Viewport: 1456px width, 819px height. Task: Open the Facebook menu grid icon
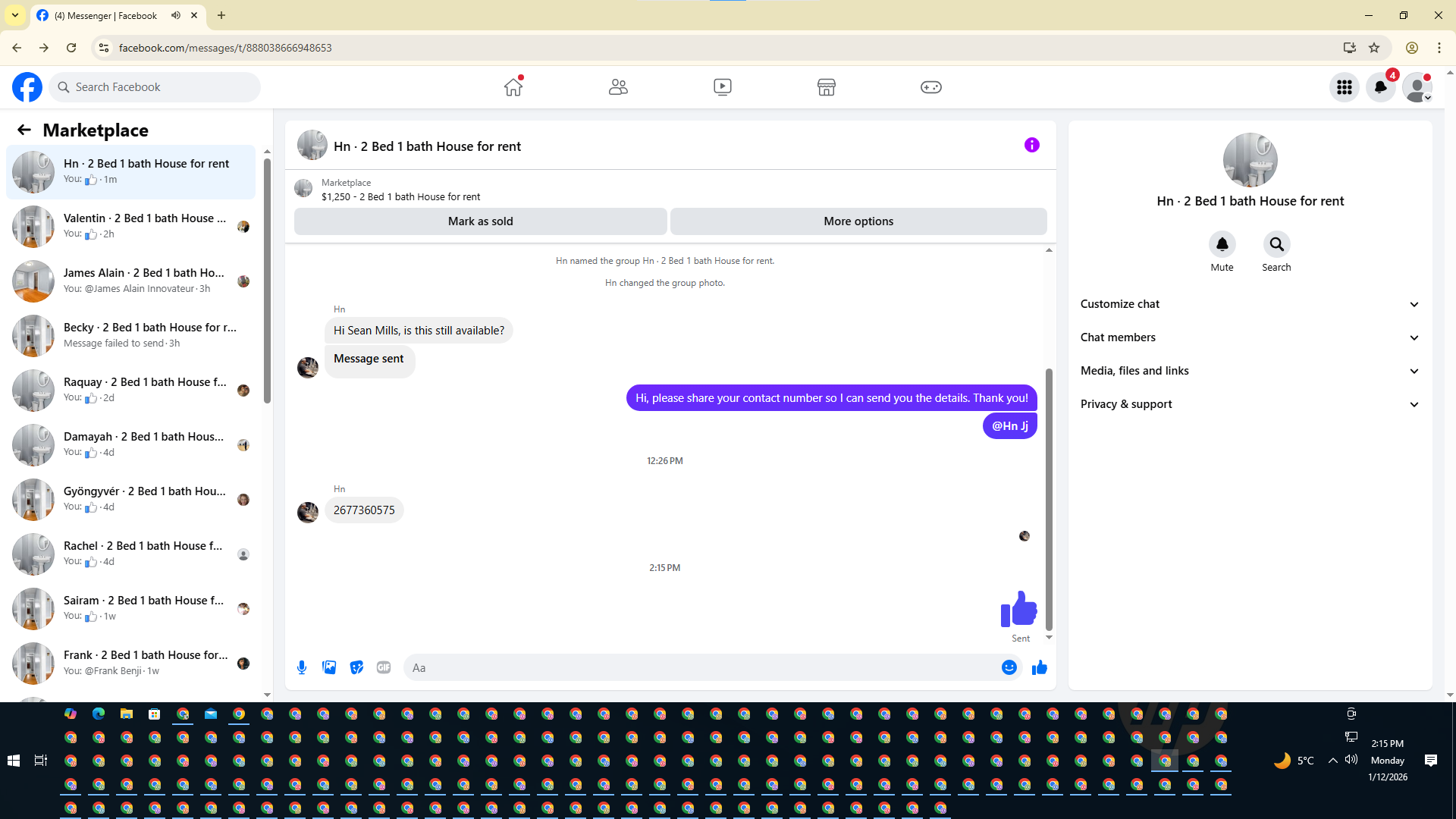1344,87
